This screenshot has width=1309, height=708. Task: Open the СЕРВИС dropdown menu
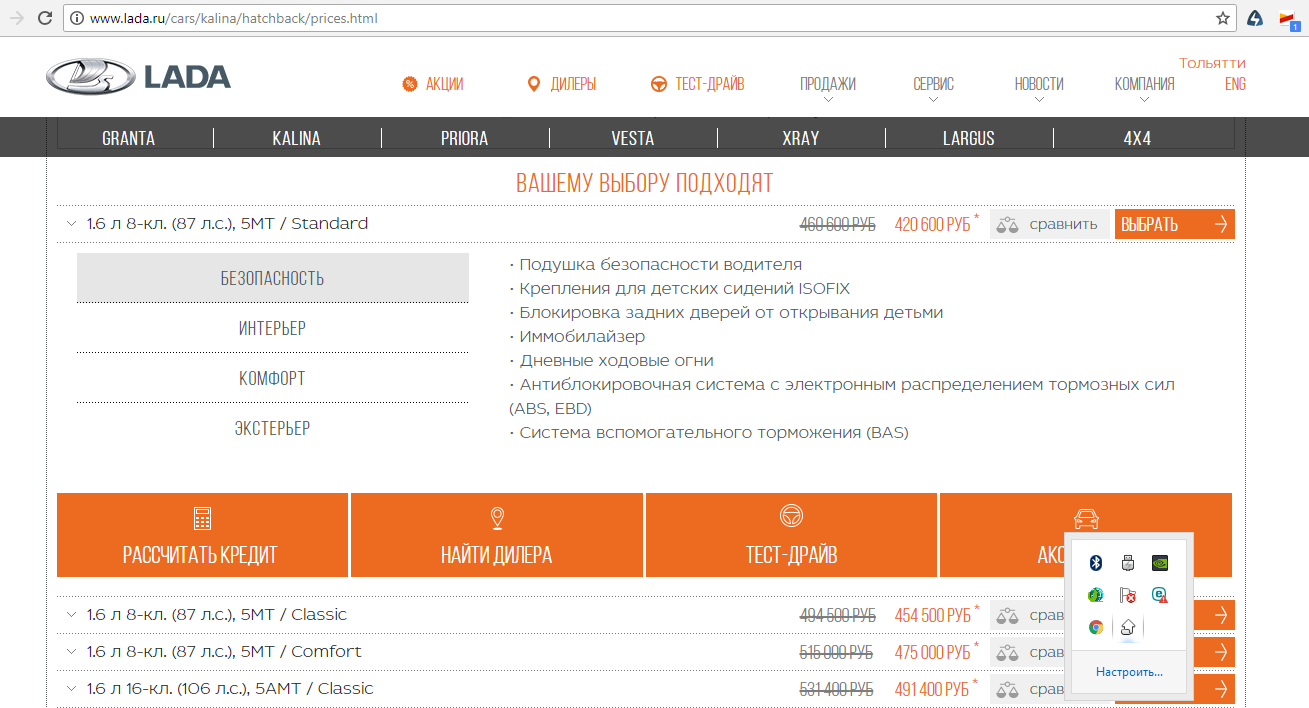934,87
